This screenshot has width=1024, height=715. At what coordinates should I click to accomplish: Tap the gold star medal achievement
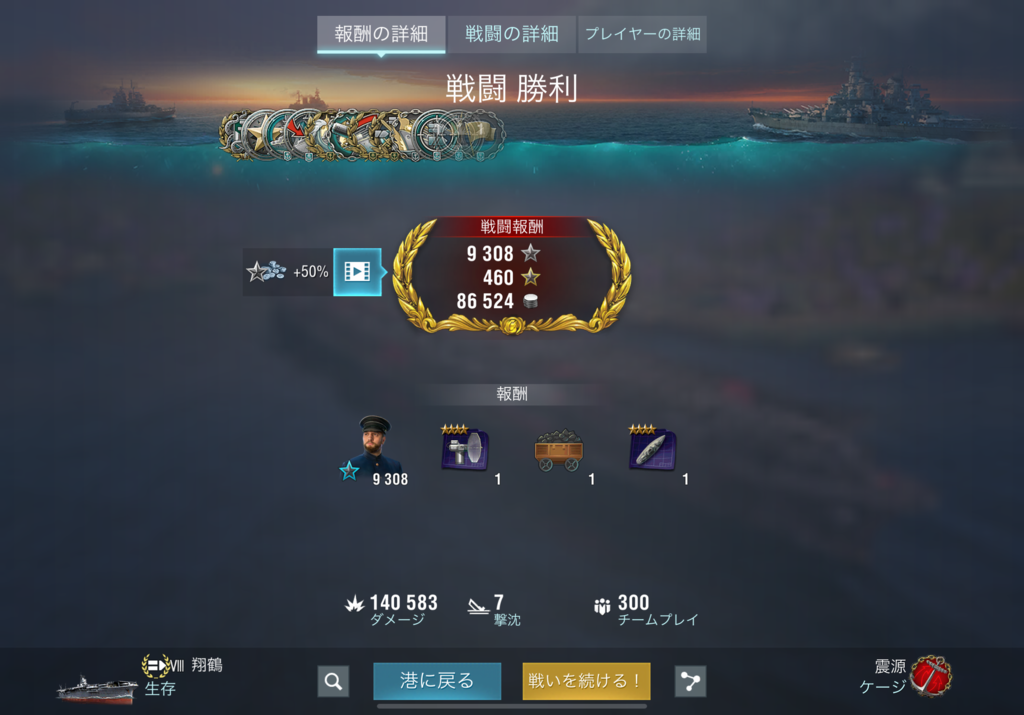tap(260, 135)
